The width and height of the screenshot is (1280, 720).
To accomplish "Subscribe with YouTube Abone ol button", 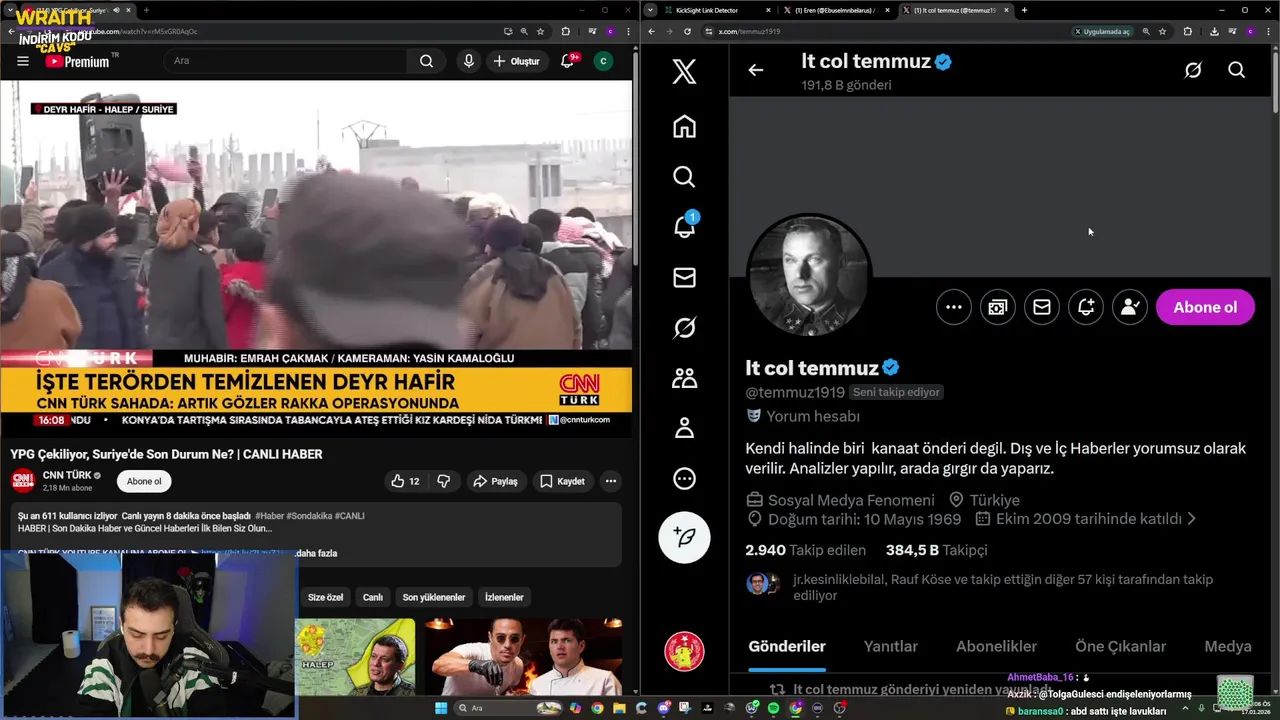I will 144,481.
